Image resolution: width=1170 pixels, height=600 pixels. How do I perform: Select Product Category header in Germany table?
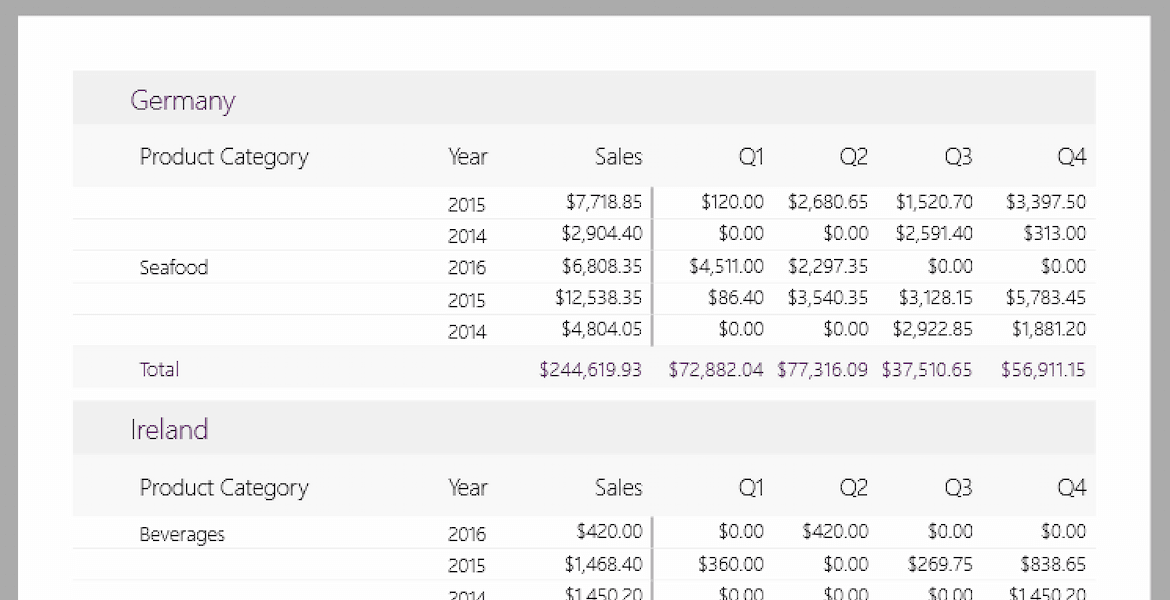click(x=224, y=157)
